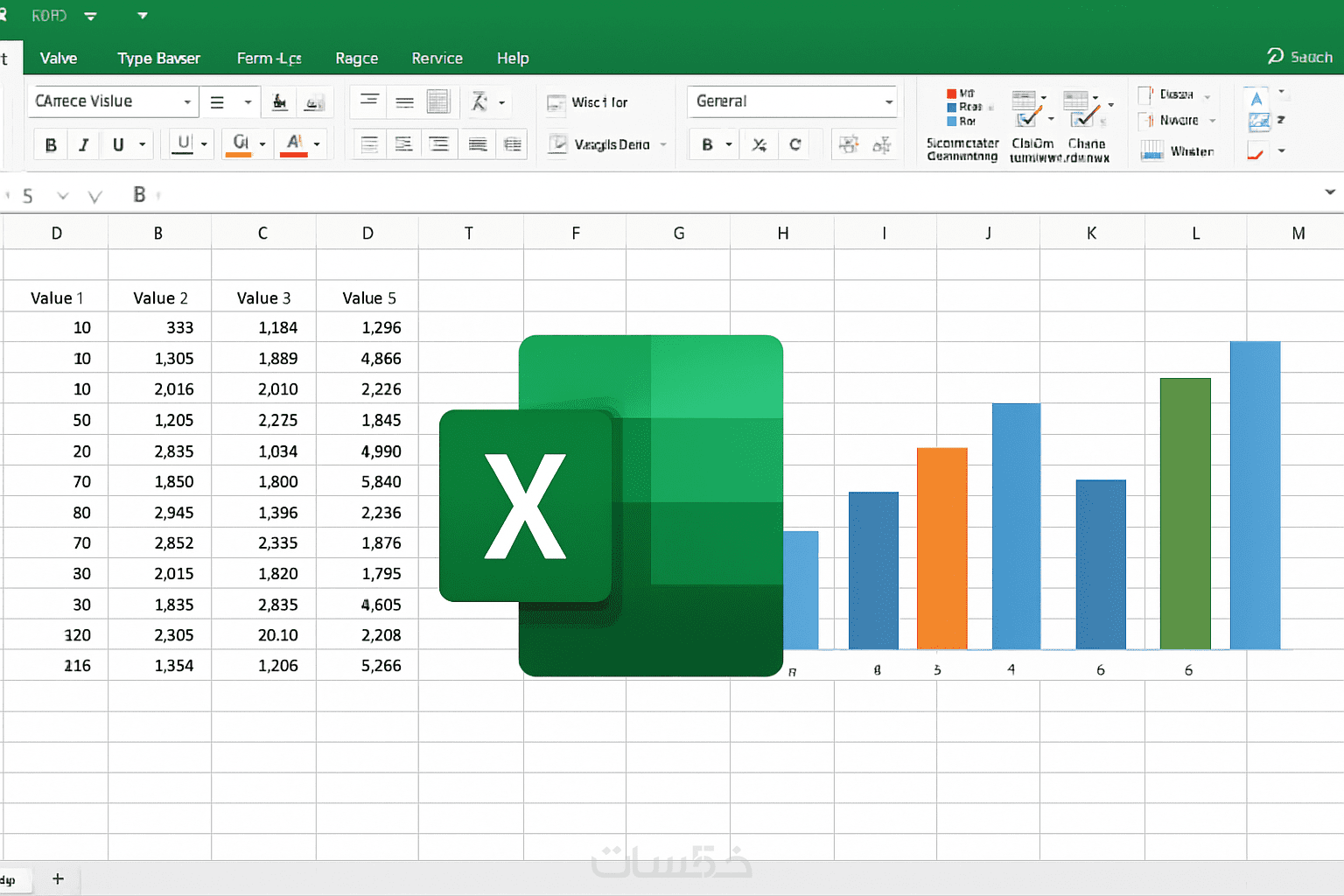The width and height of the screenshot is (1344, 896).
Task: Select the orange bar in the chart
Action: coord(942,549)
